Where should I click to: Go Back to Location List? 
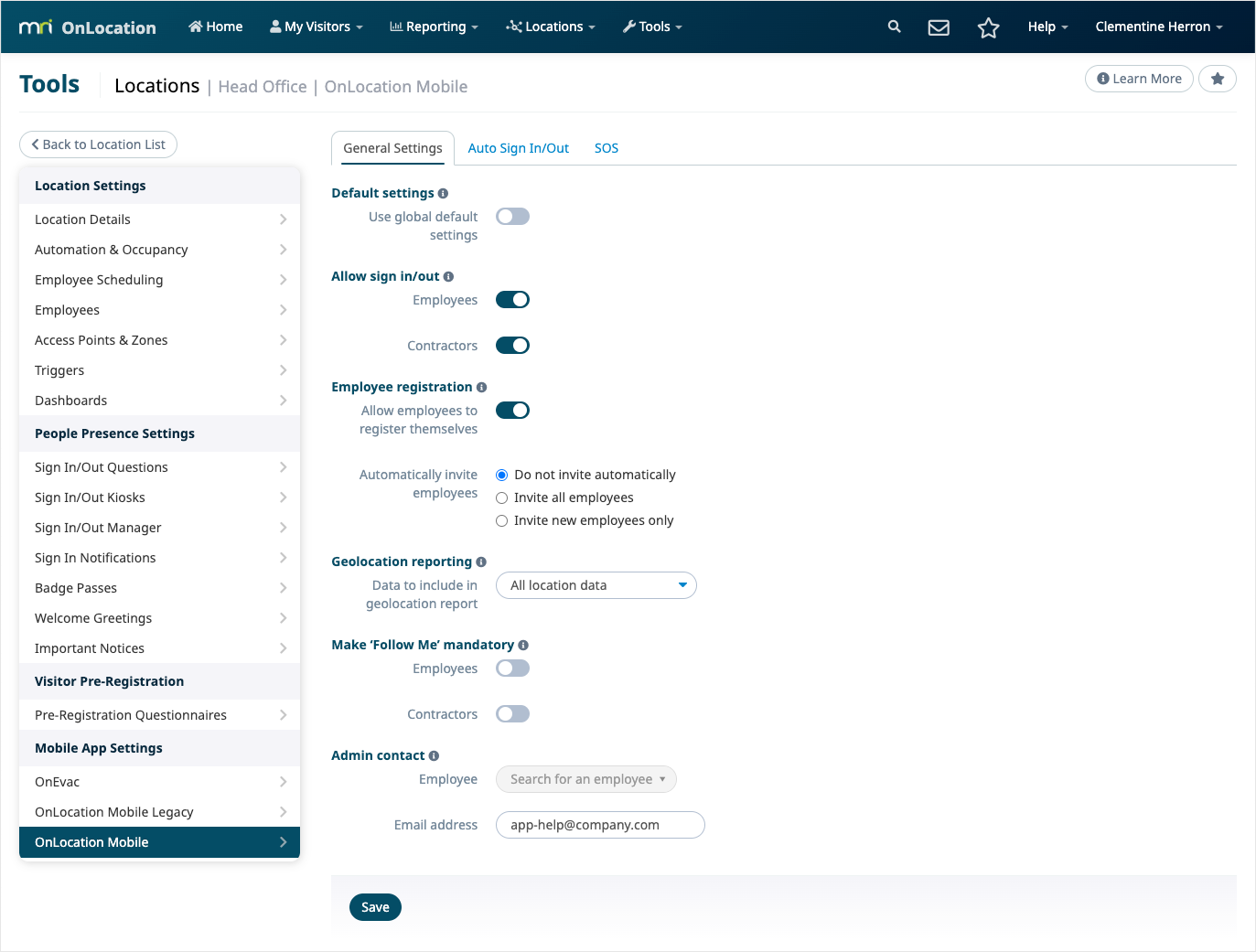tap(98, 144)
